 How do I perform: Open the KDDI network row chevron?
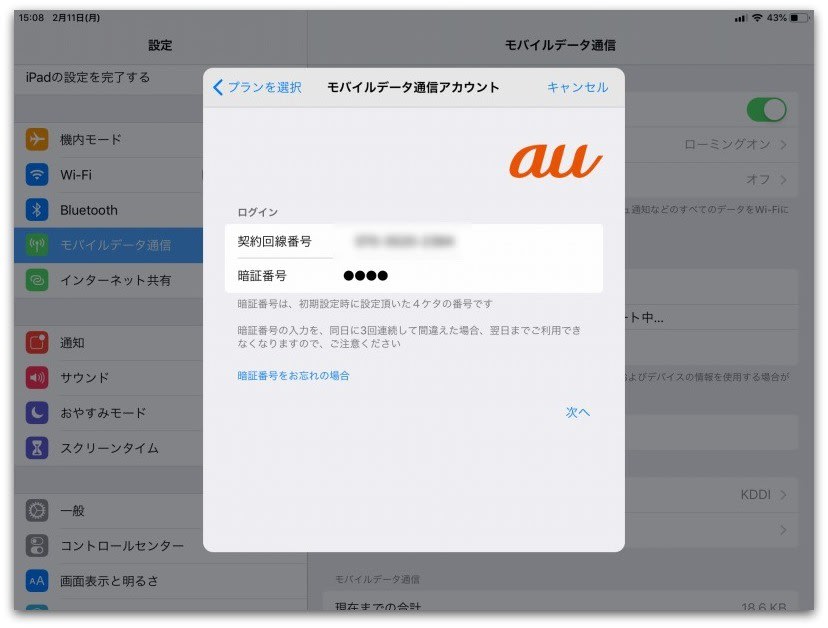pos(783,495)
